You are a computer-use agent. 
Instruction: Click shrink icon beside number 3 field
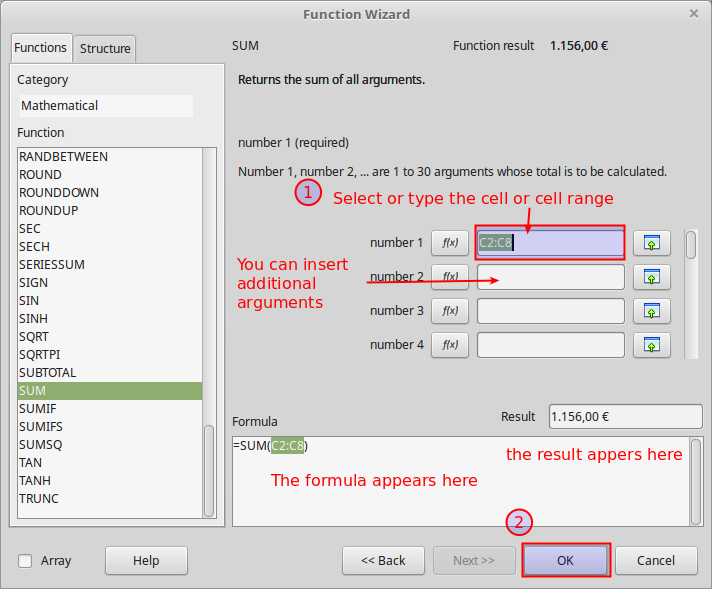652,311
